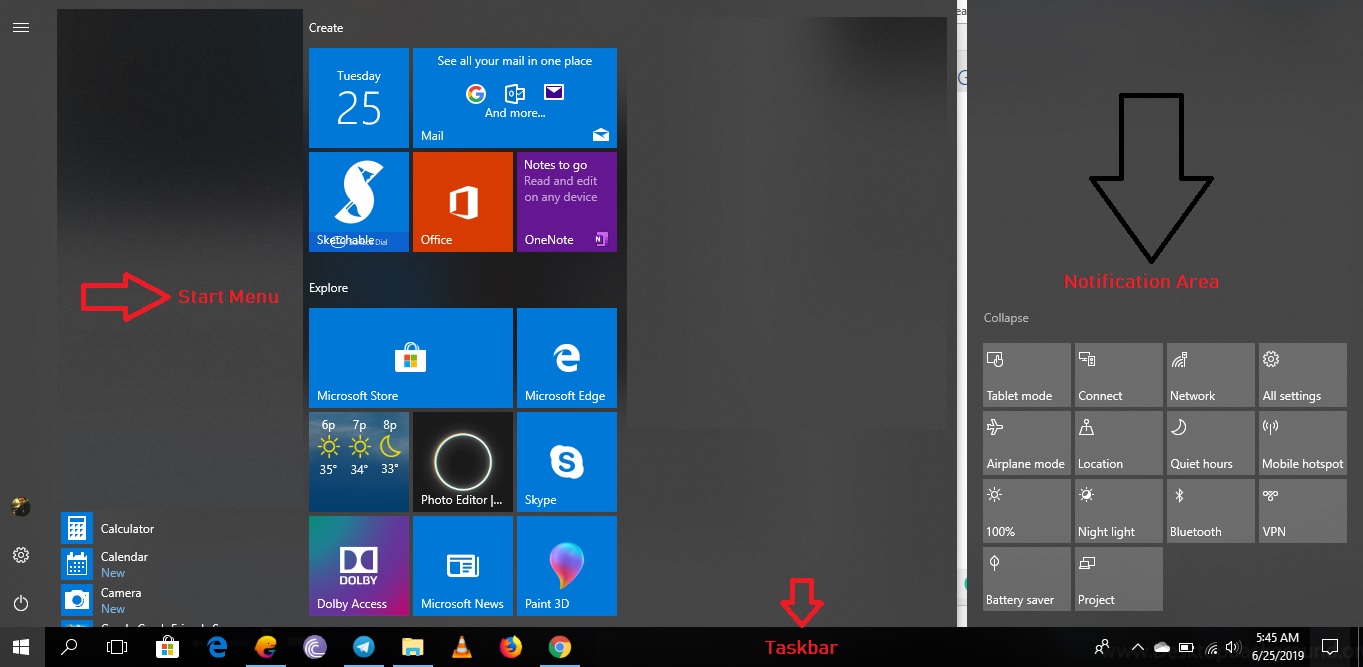Show hidden system tray icons

click(1137, 647)
